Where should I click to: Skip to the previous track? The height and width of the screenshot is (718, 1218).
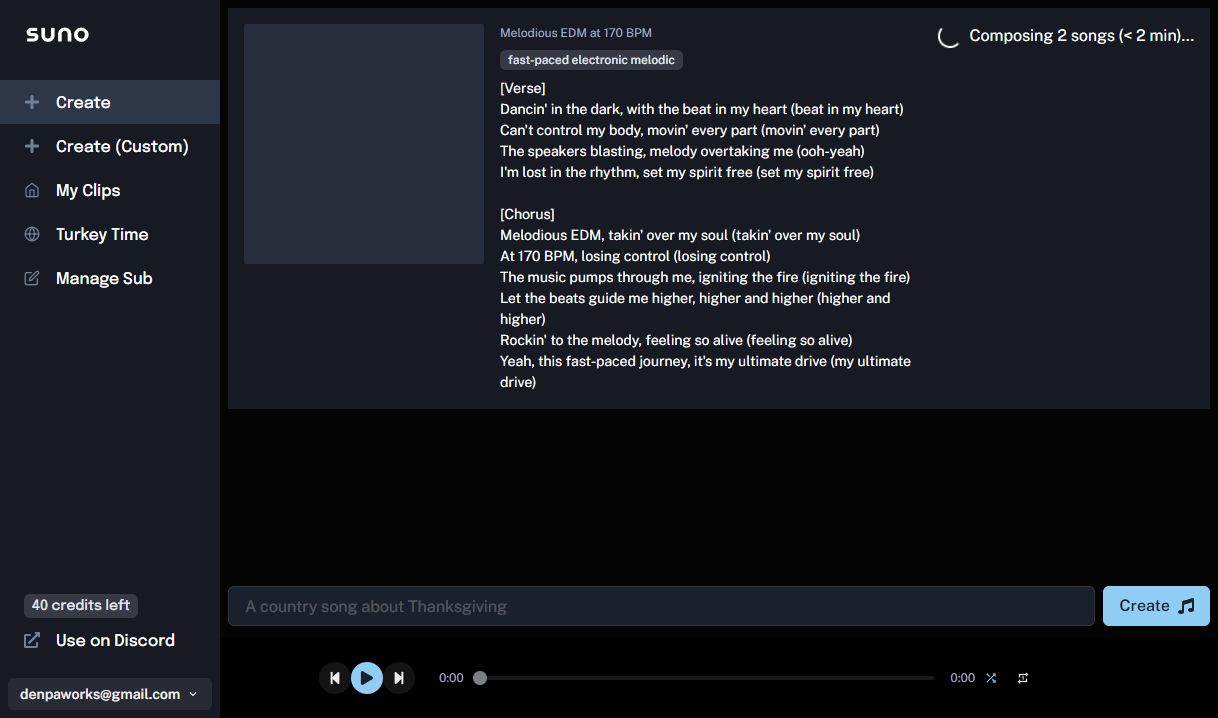tap(335, 678)
